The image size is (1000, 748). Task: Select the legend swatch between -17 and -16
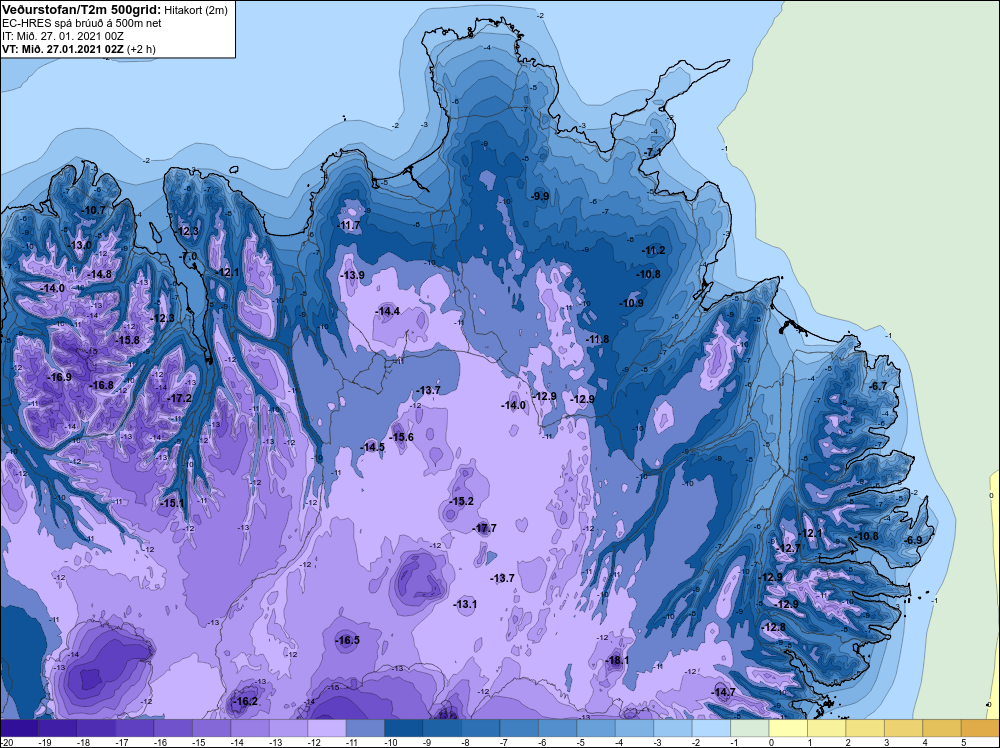(x=135, y=728)
